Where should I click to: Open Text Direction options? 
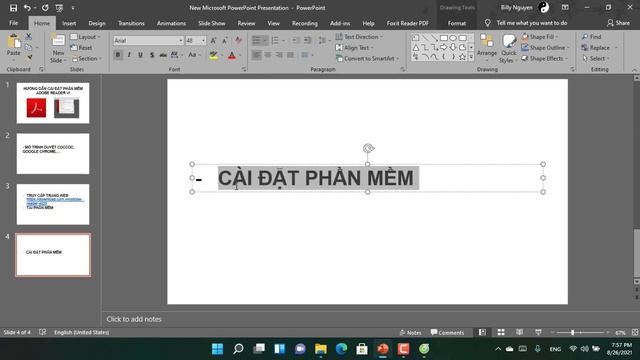coord(359,37)
